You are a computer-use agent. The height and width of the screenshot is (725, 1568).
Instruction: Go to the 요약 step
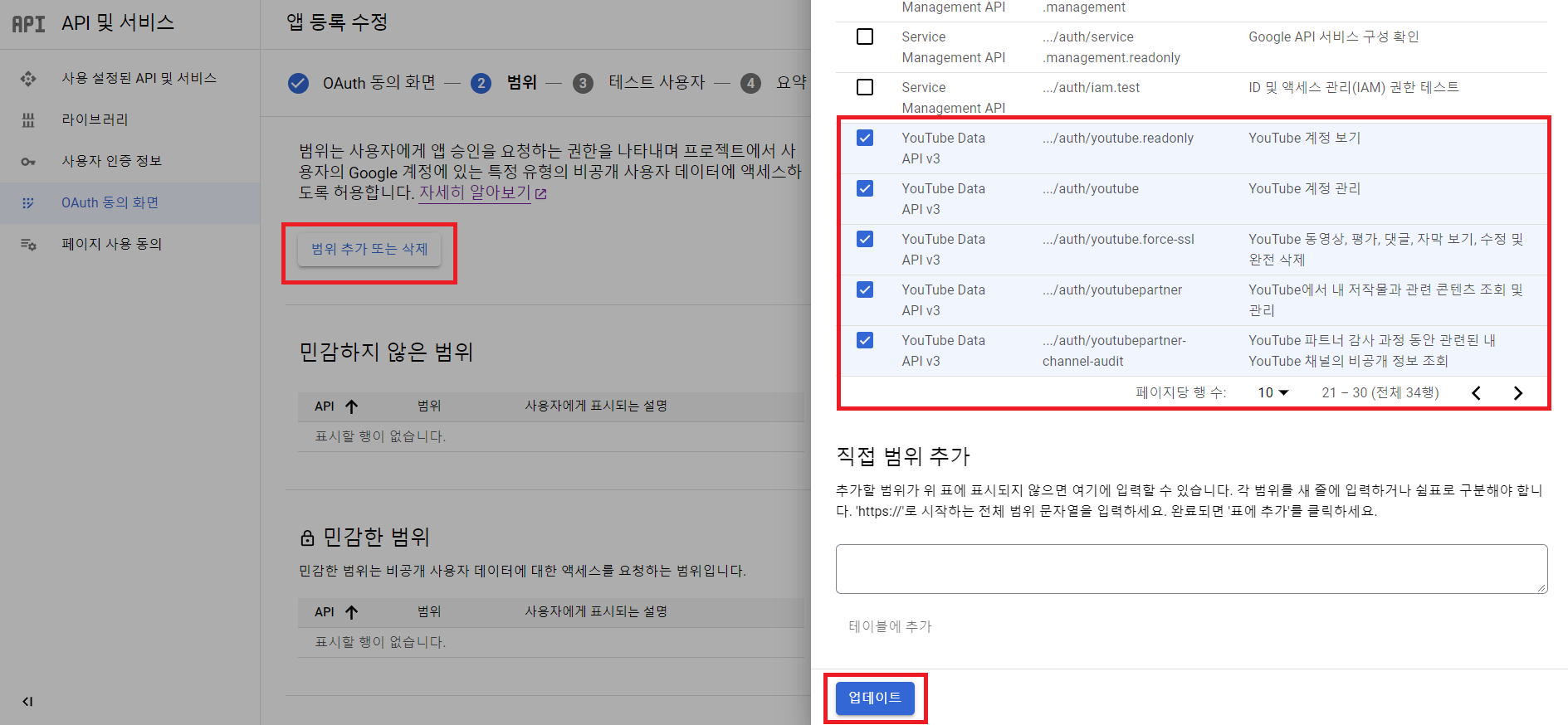tap(791, 83)
